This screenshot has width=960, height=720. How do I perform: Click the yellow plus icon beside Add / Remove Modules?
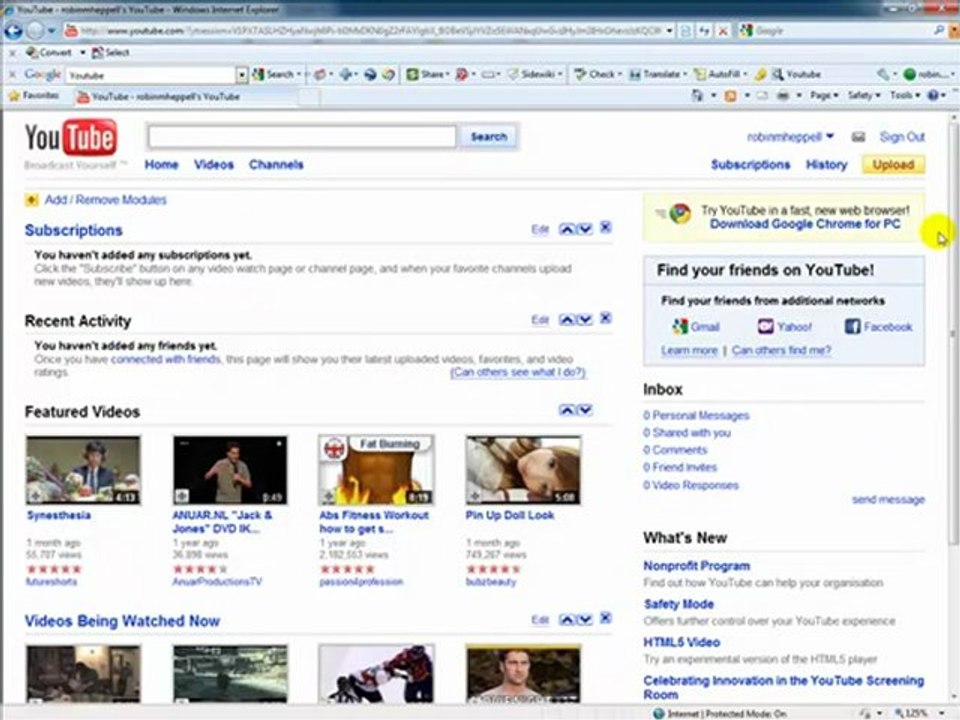tap(31, 200)
